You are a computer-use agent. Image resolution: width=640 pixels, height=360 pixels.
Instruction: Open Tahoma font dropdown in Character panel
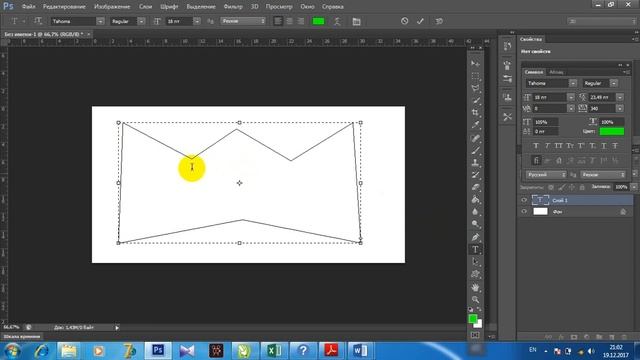click(573, 83)
